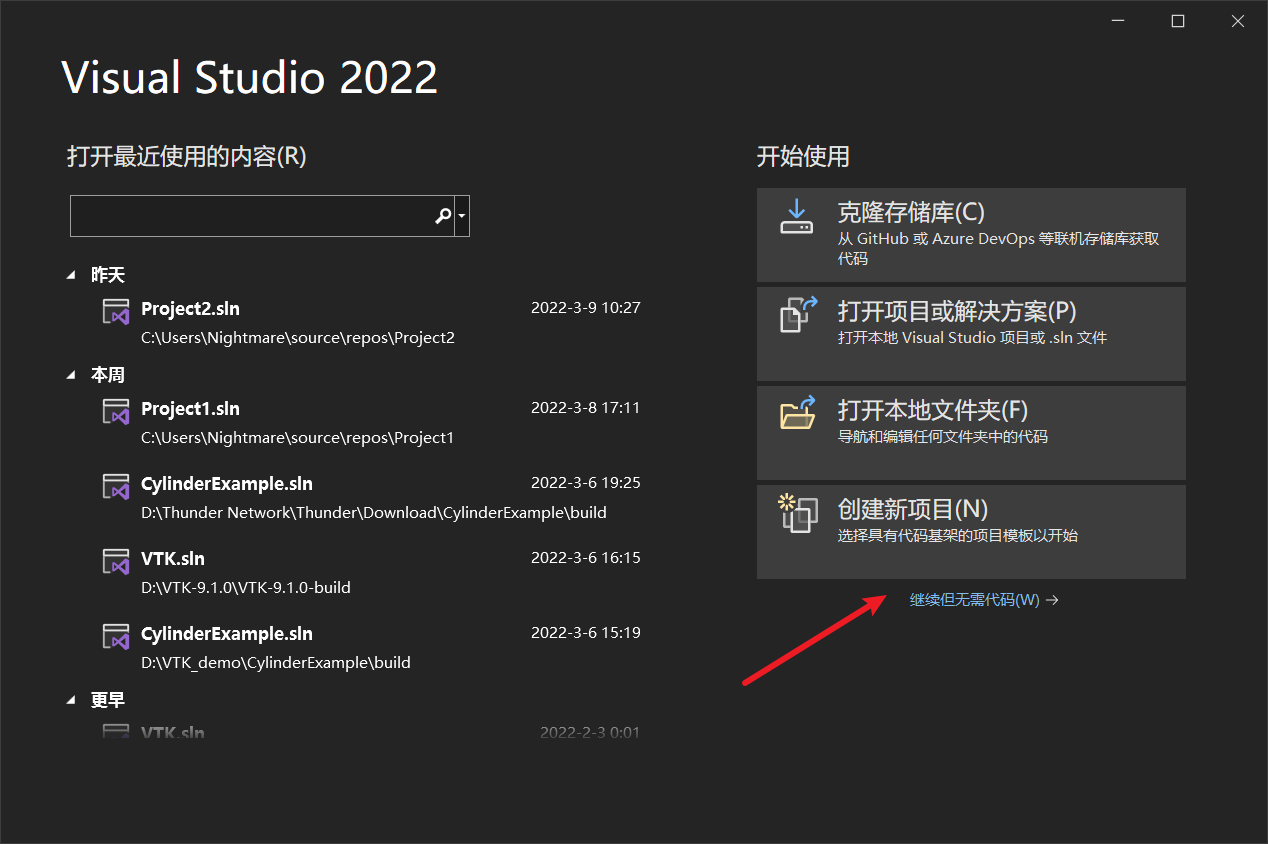Click the Project1.sln solution file icon
The width and height of the screenshot is (1268, 844).
pos(115,411)
